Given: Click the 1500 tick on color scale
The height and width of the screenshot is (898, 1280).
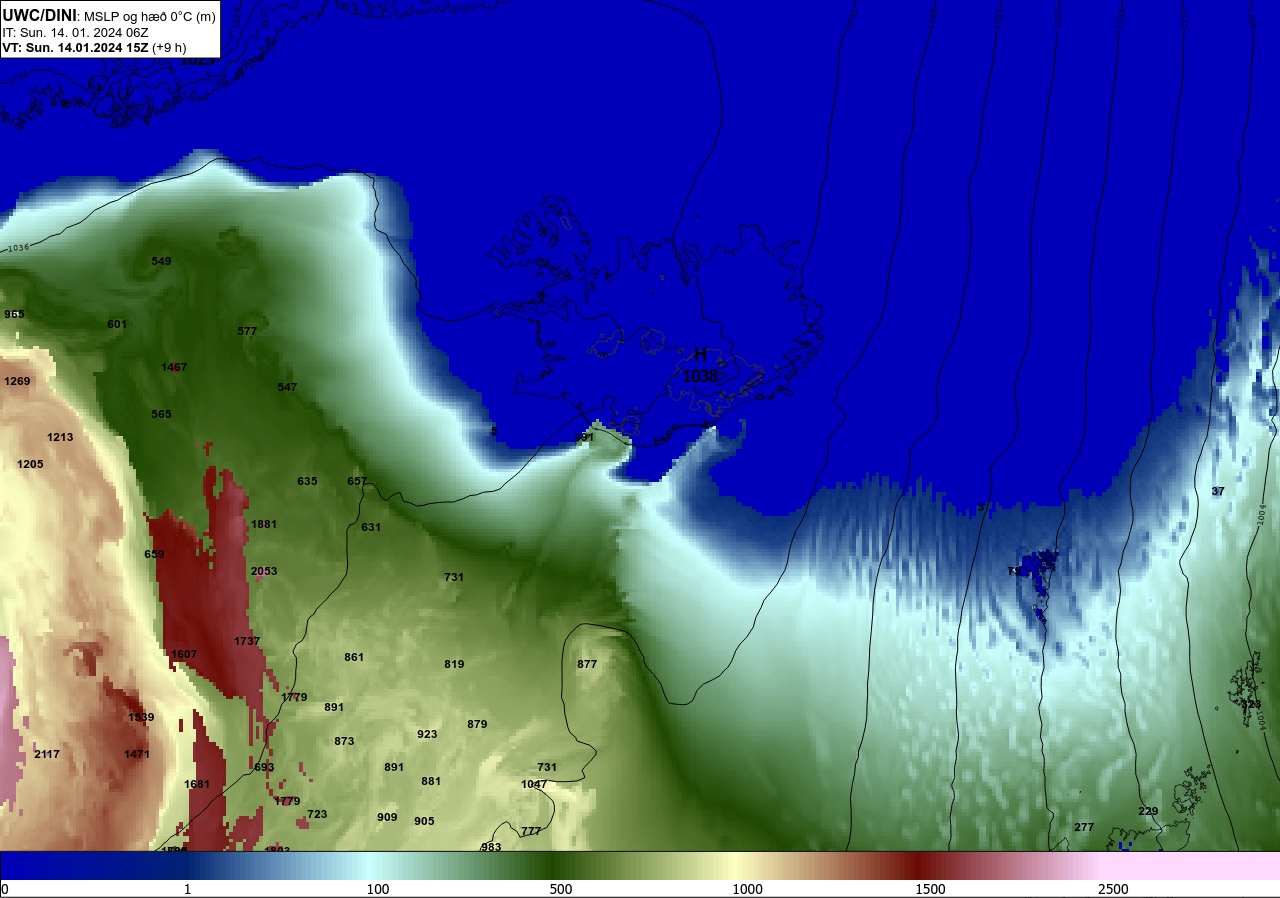Looking at the screenshot, I should point(930,889).
